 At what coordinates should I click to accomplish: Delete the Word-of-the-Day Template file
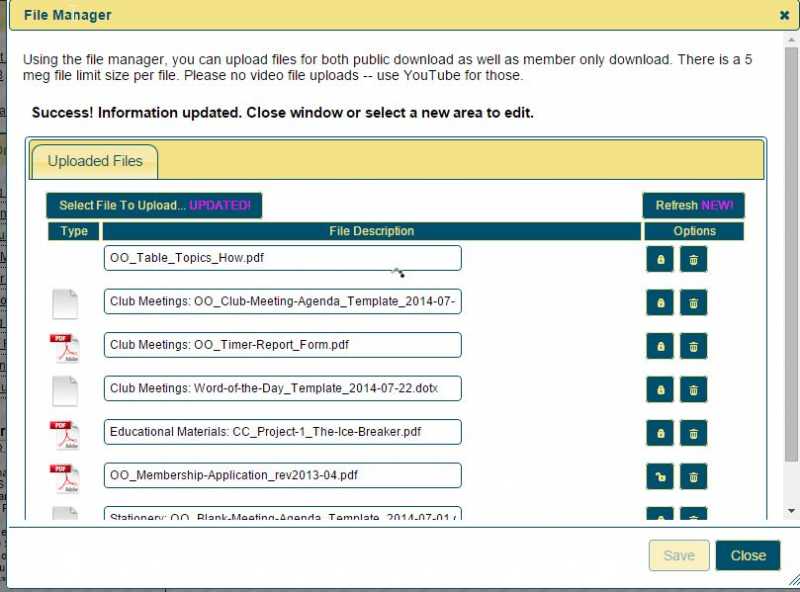(693, 389)
